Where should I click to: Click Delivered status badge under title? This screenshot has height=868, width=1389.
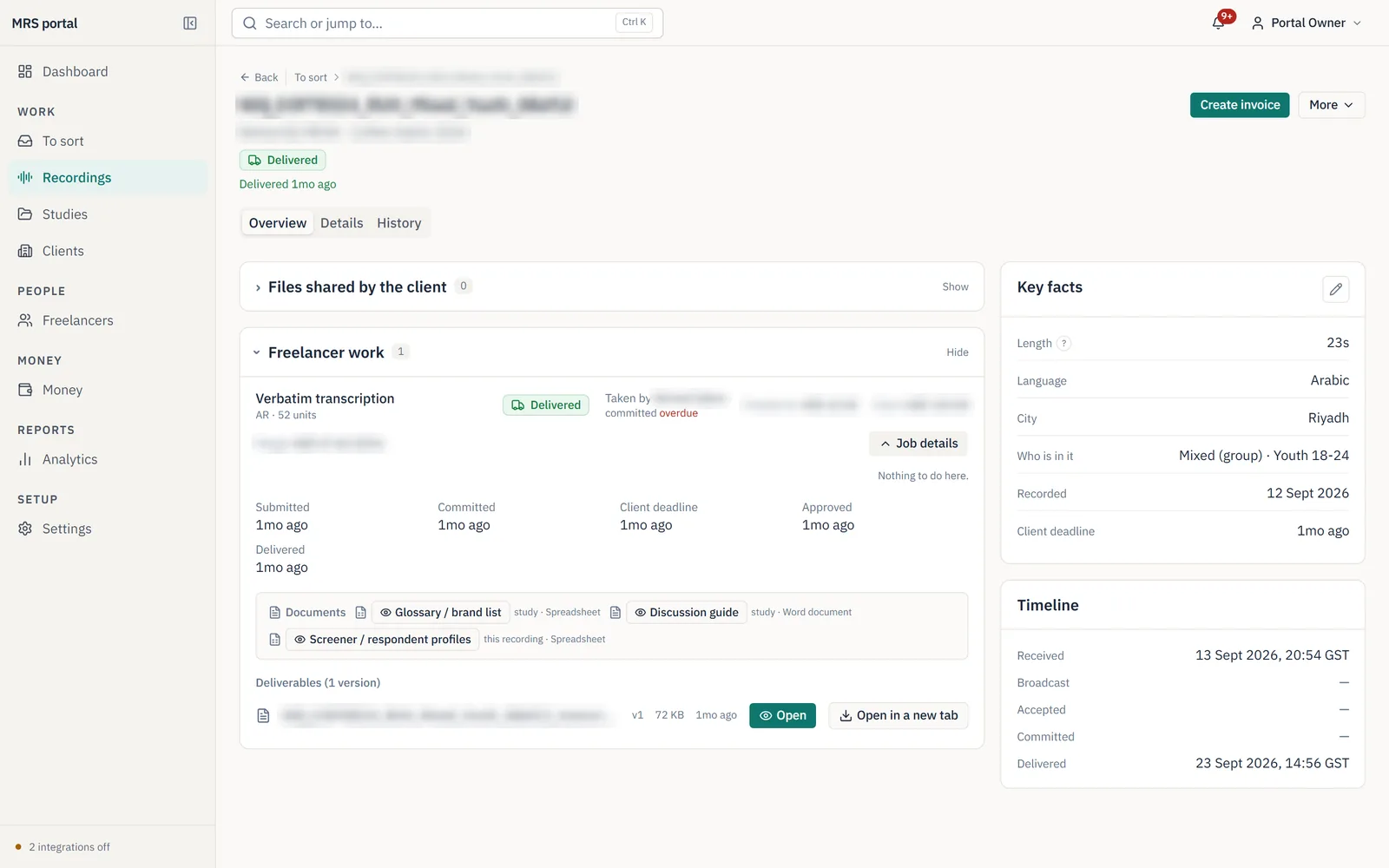[283, 161]
